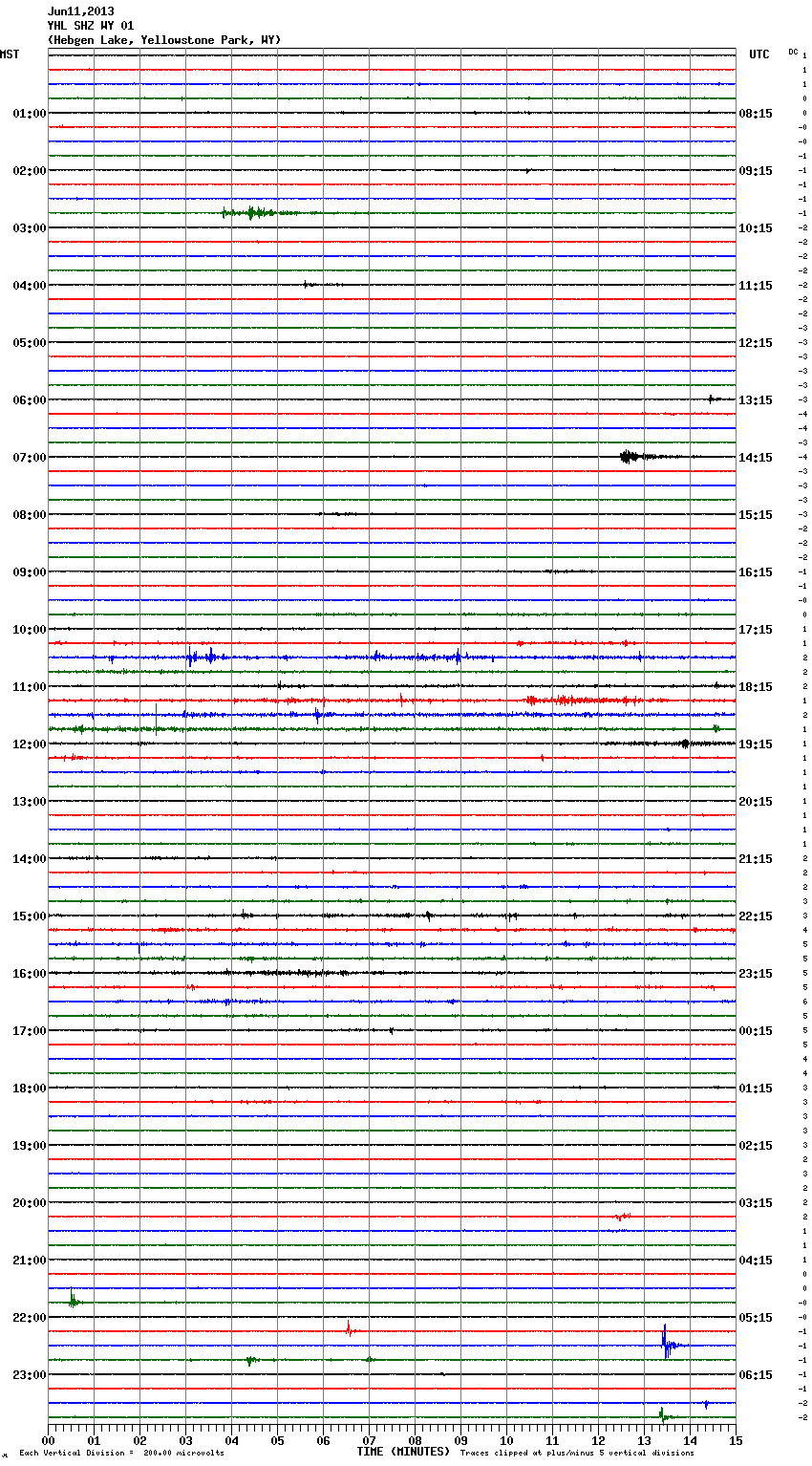
Task: Select the 08:00 MST row label
Action: (x=29, y=515)
